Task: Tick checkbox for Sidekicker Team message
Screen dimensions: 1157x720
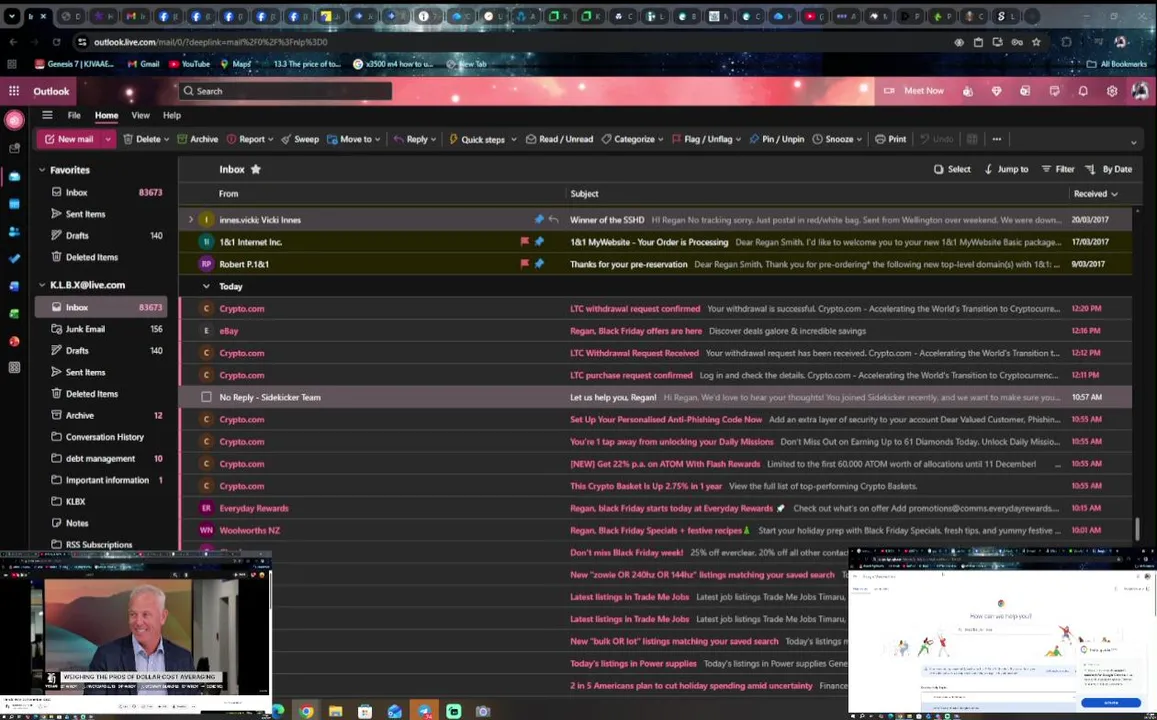Action: click(206, 397)
